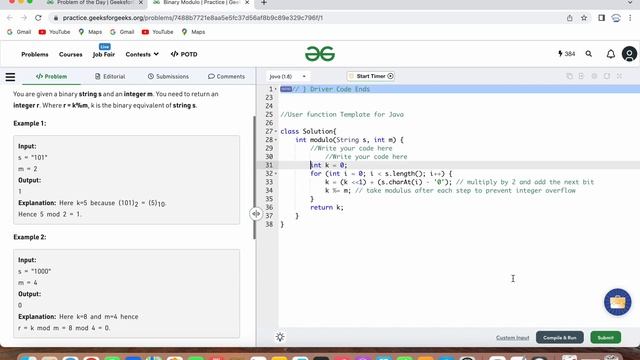This screenshot has width=640, height=360.
Task: Open the Chrome three-dot menu
Action: pos(630,18)
